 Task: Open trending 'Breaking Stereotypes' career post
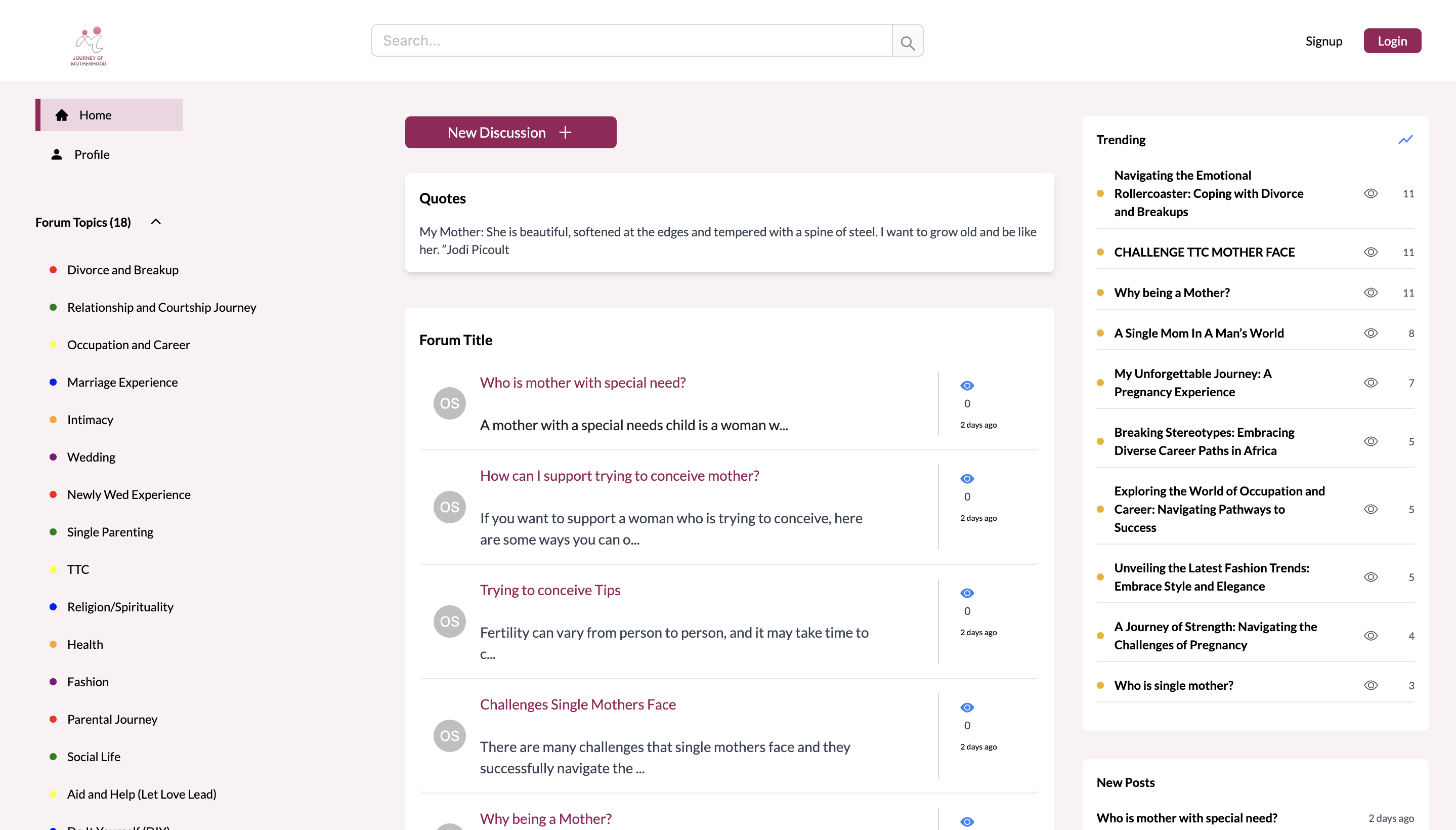click(x=1204, y=441)
